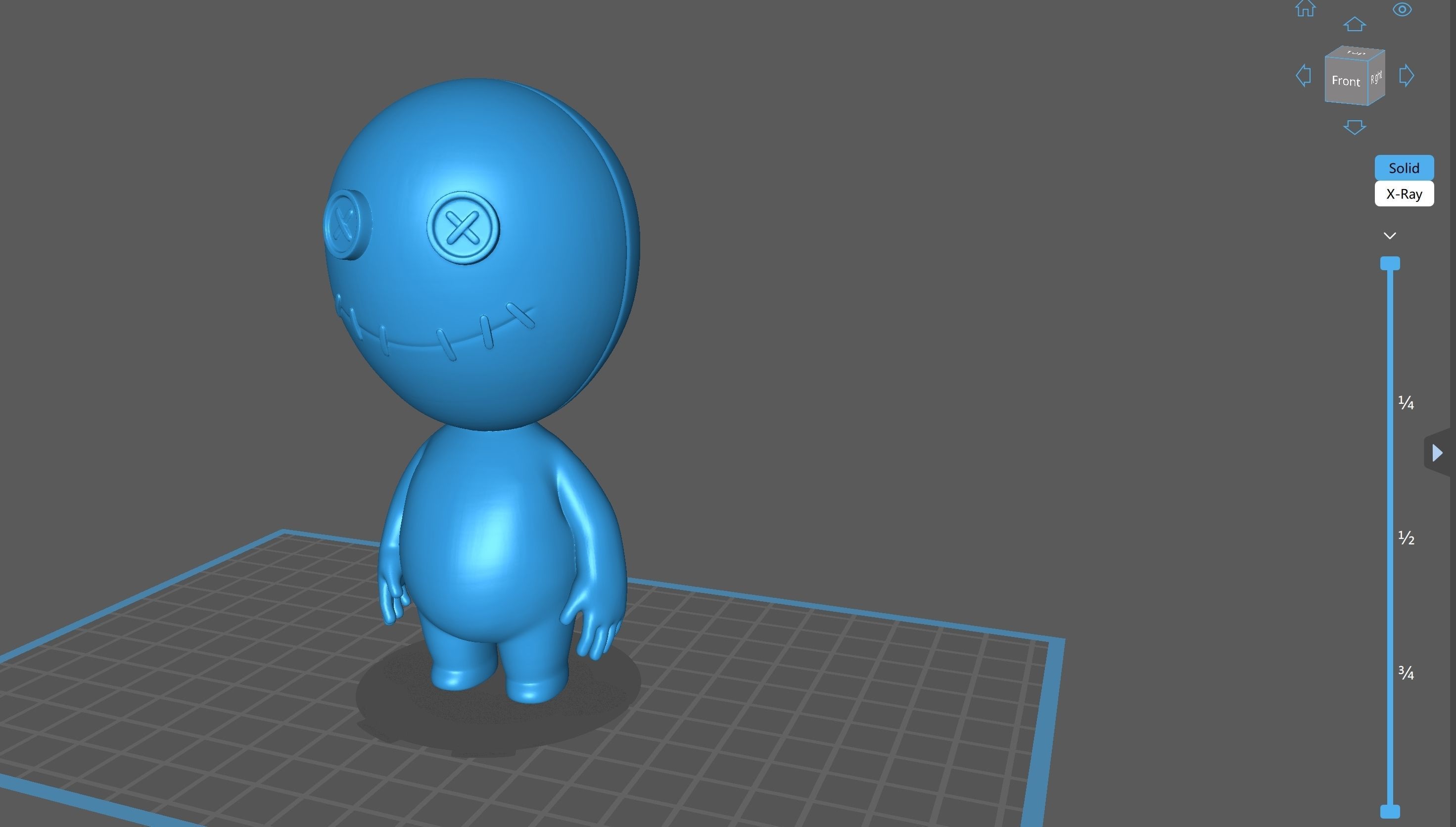Jump to the ¼ slider mark
The height and width of the screenshot is (827, 1456).
1406,403
